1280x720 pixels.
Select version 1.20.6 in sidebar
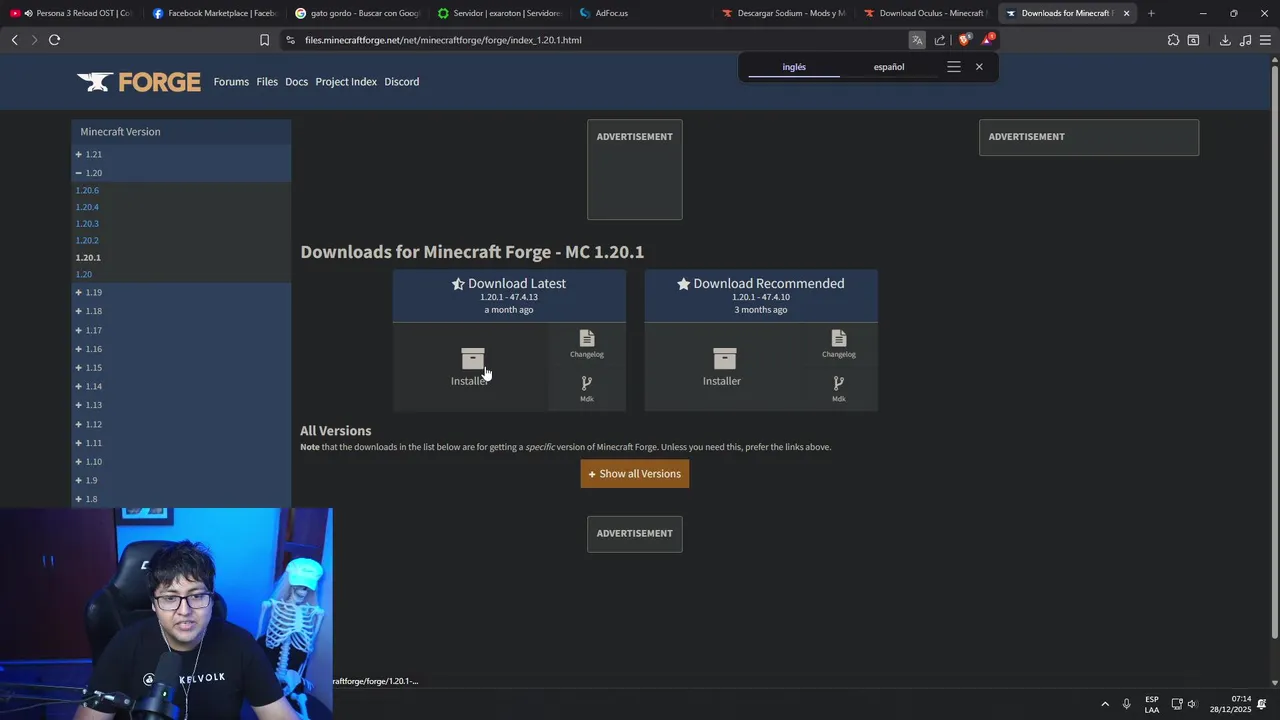pos(87,190)
